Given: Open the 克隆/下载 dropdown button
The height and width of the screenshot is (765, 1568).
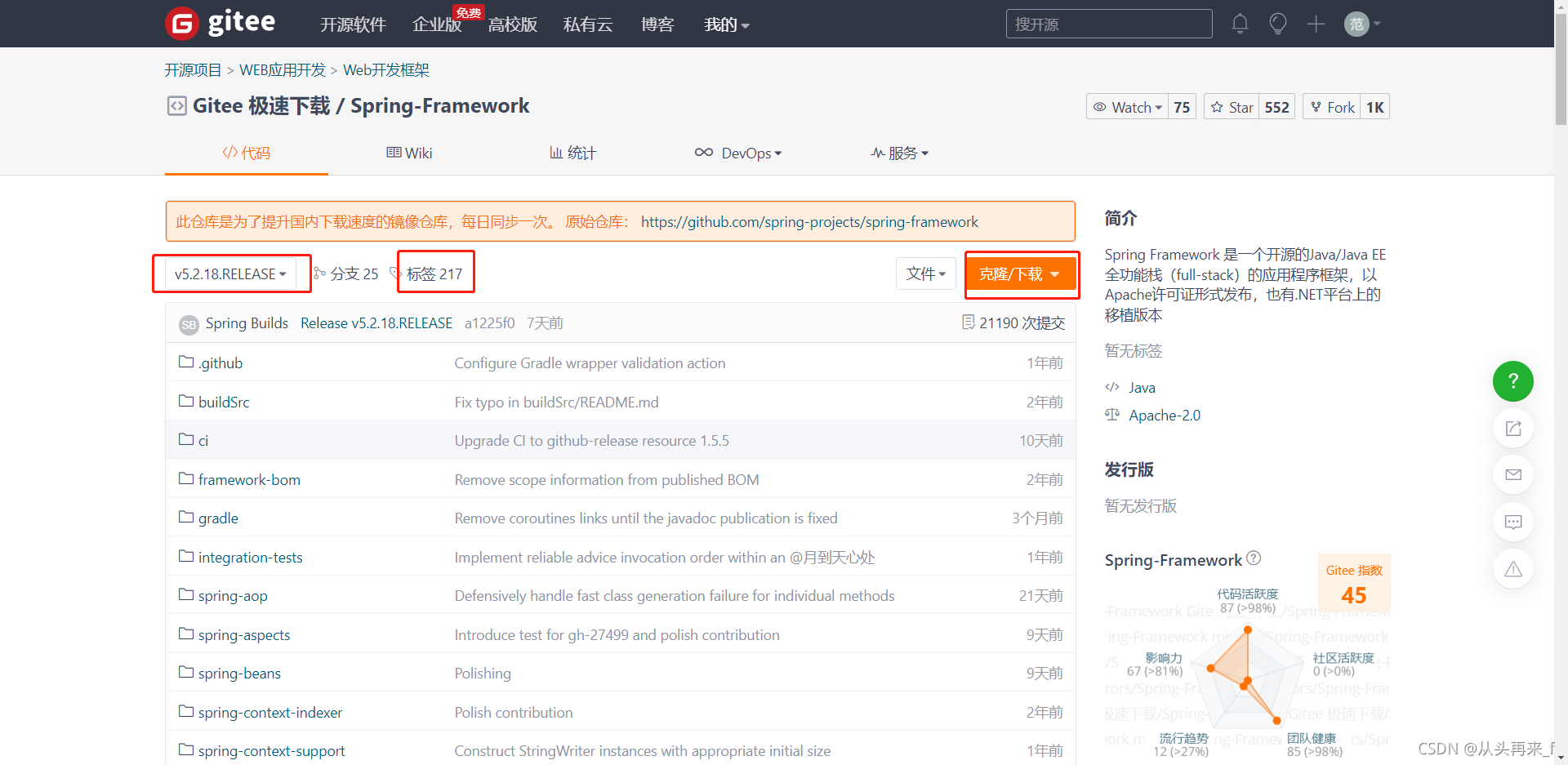Looking at the screenshot, I should [1021, 274].
